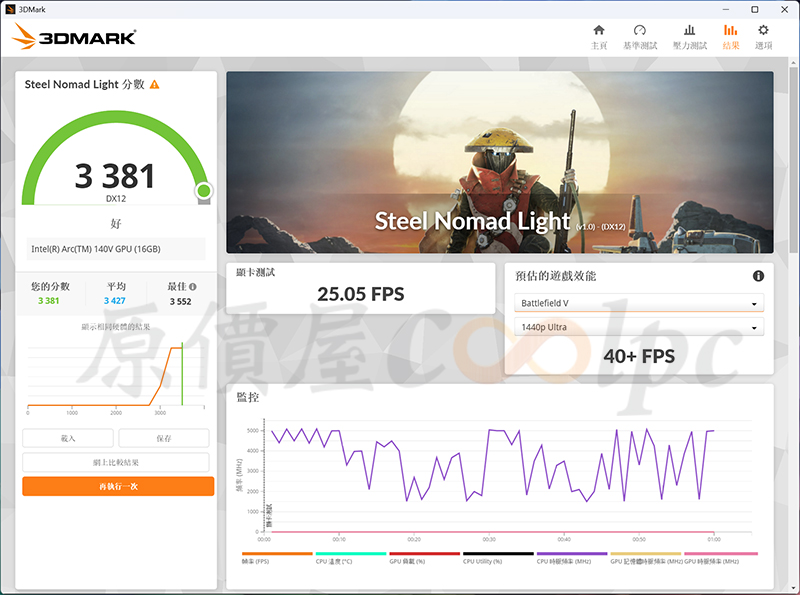Click the green 3 381 value under 您的分數
800x595 pixels.
(x=48, y=301)
